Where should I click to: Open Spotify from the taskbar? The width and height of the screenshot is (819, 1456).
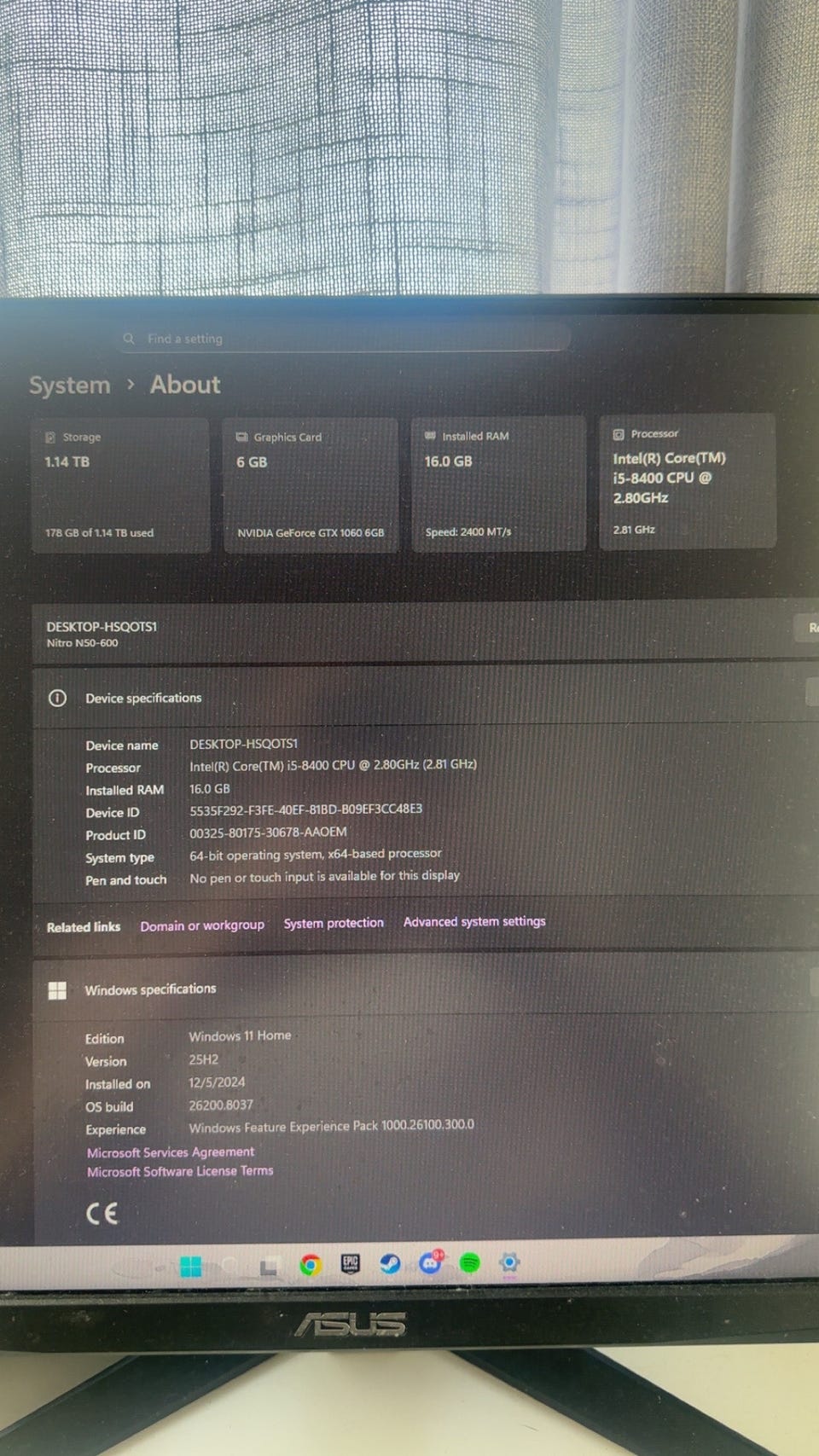(x=470, y=1262)
